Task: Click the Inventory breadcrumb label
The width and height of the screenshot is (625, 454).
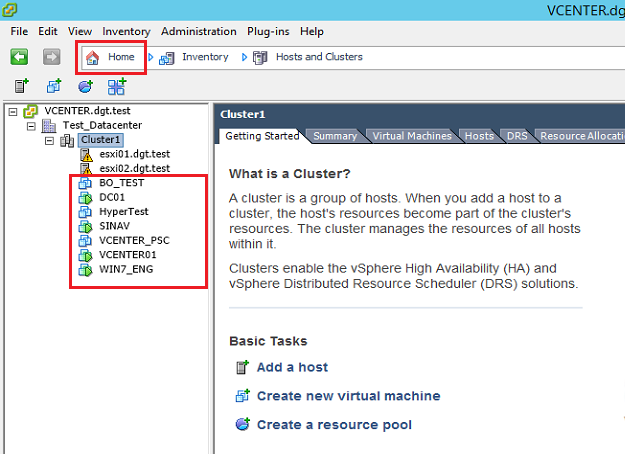Action: pyautogui.click(x=205, y=57)
